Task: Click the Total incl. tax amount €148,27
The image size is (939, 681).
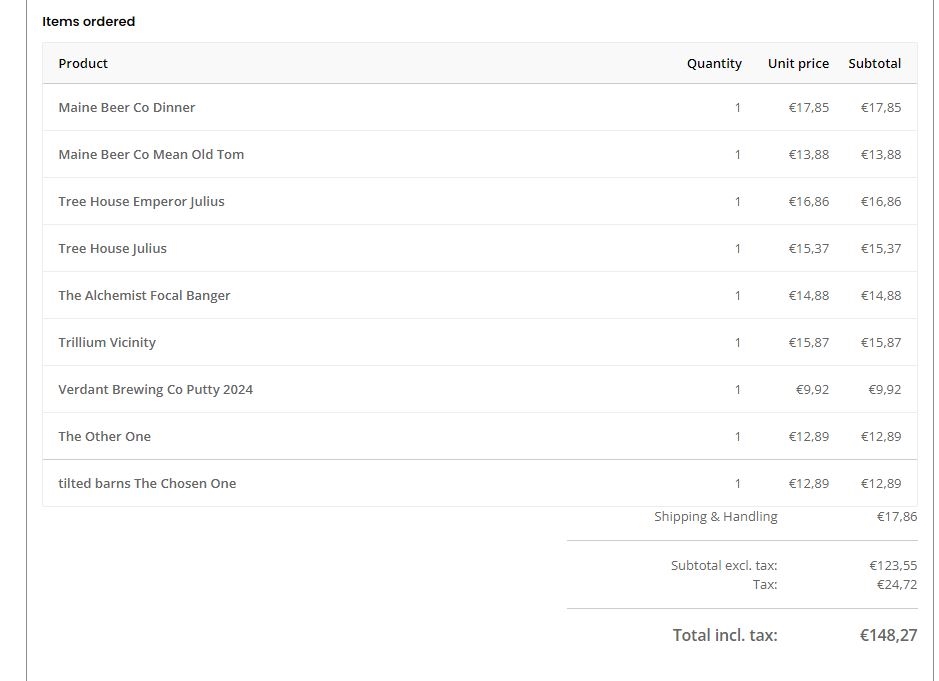Action: click(x=888, y=635)
